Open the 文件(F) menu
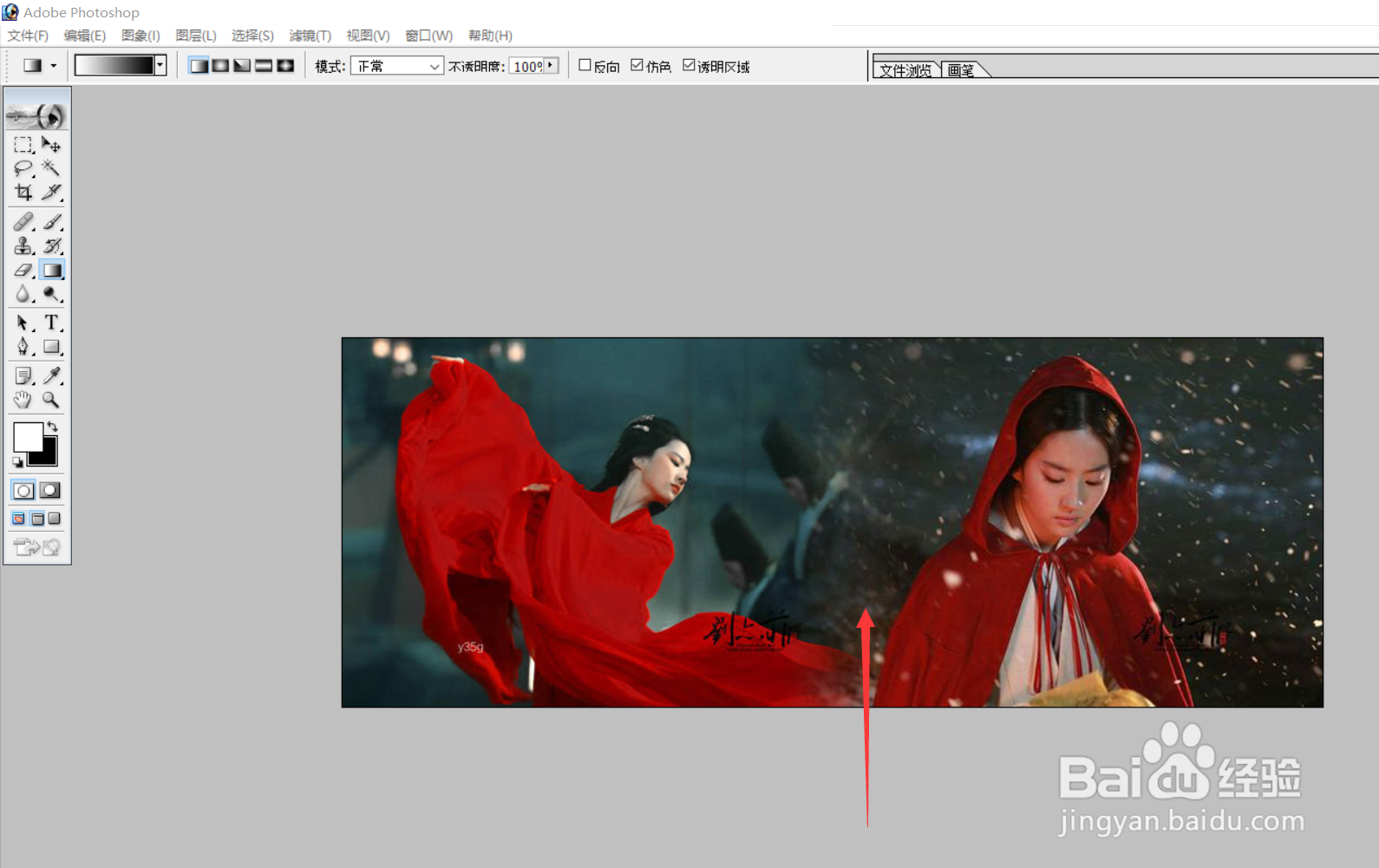1379x868 pixels. coord(28,36)
